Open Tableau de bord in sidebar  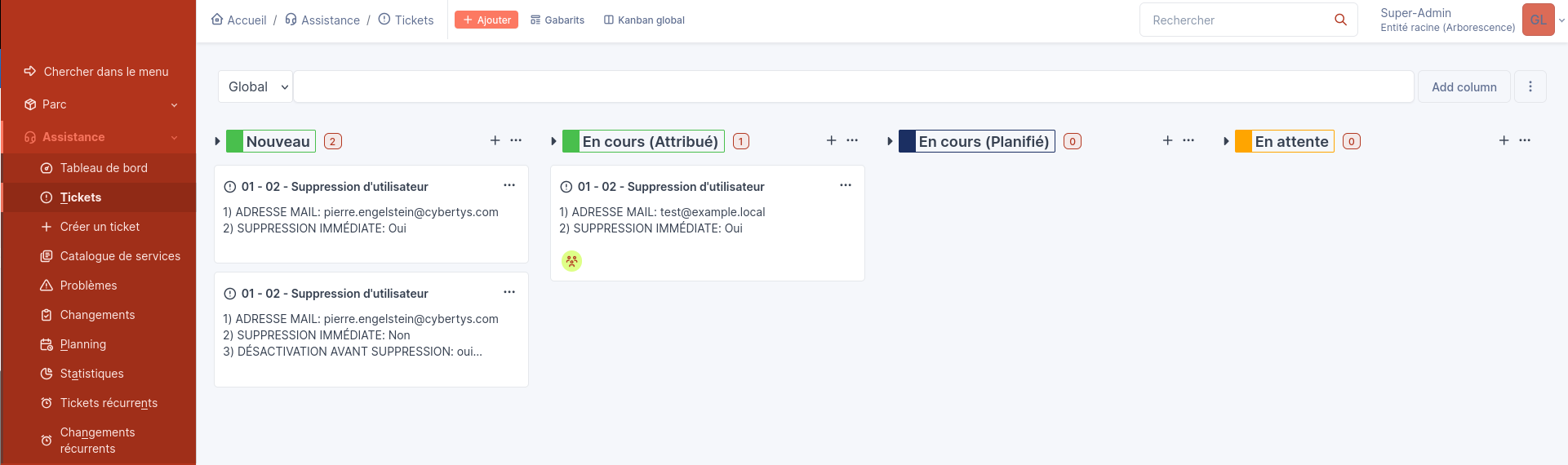pos(104,168)
